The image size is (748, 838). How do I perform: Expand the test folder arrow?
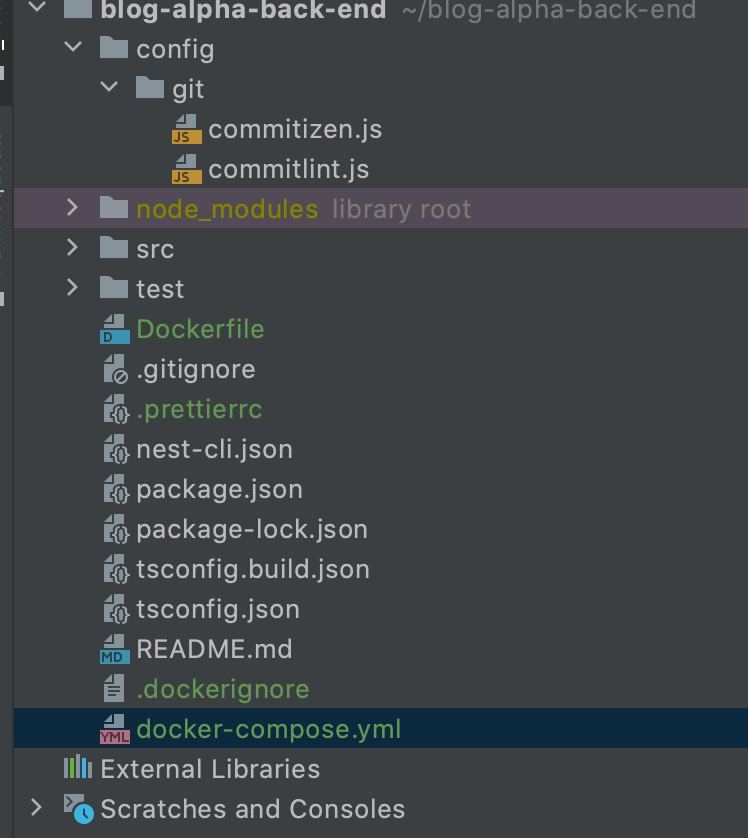coord(72,288)
